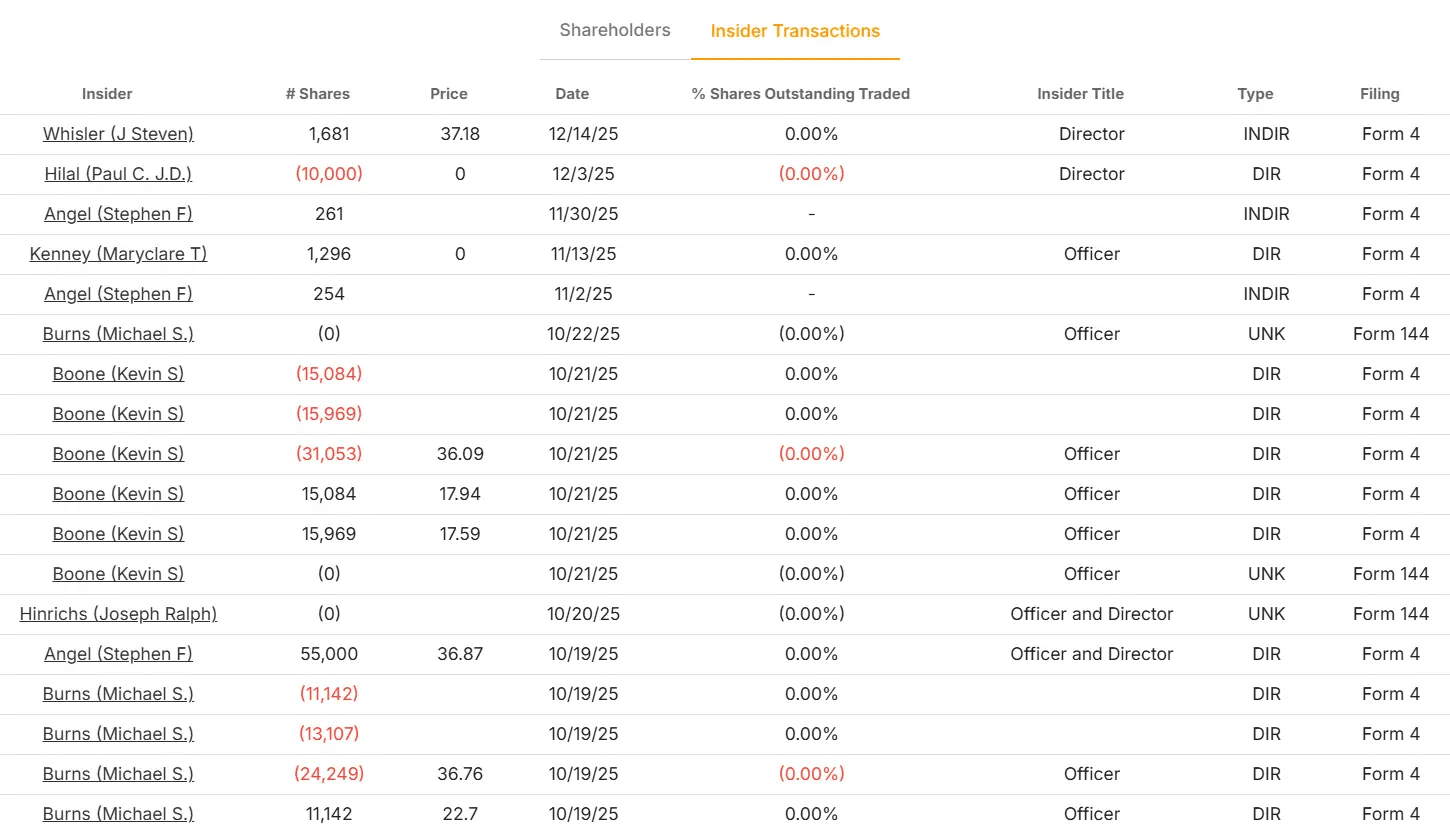Open insider profile for Whisler (J Steven)
The height and width of the screenshot is (830, 1450).
point(118,134)
